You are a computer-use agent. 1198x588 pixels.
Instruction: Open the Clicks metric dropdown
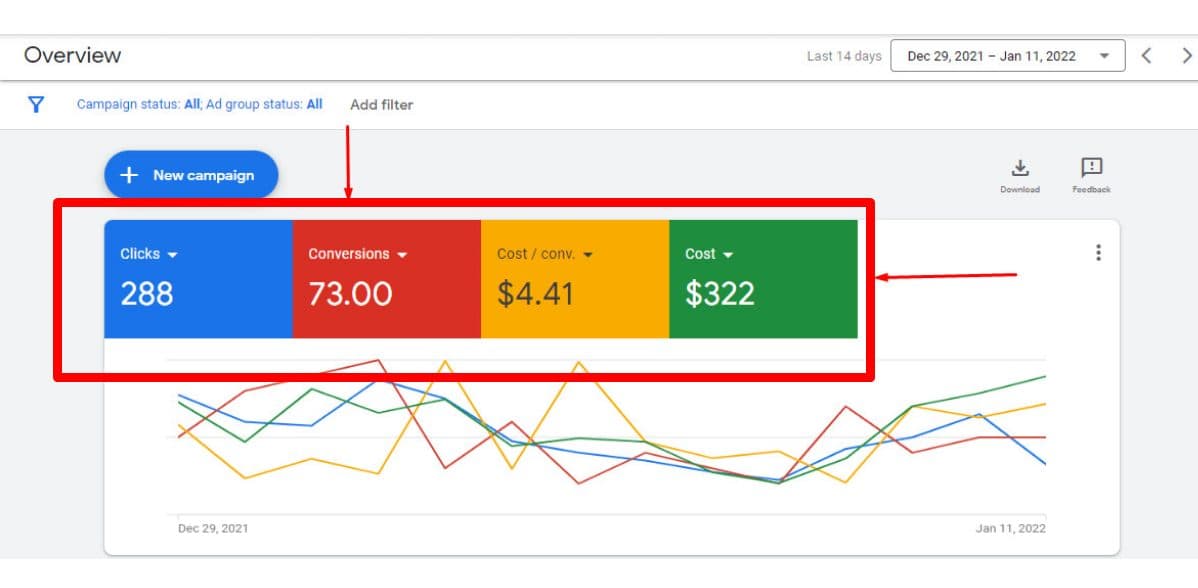coord(149,254)
